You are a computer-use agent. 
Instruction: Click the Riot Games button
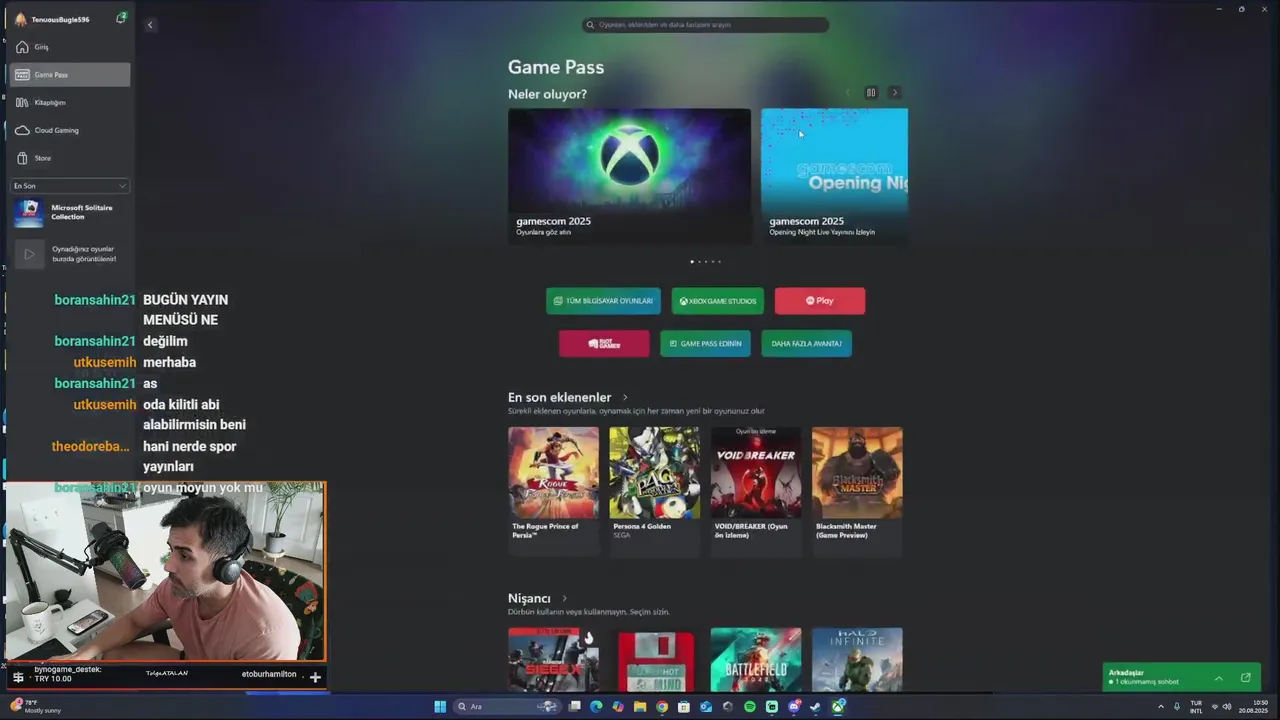[x=604, y=344]
